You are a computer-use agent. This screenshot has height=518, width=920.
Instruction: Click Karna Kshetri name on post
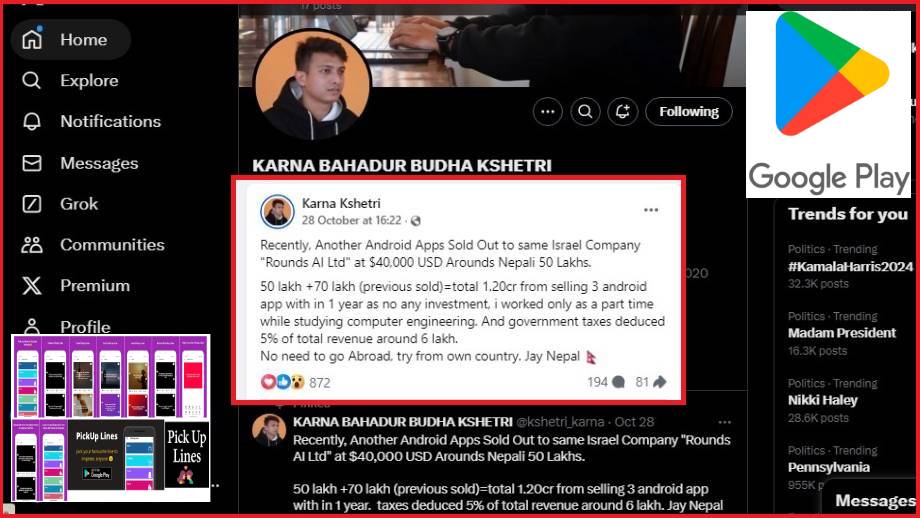[x=341, y=203]
